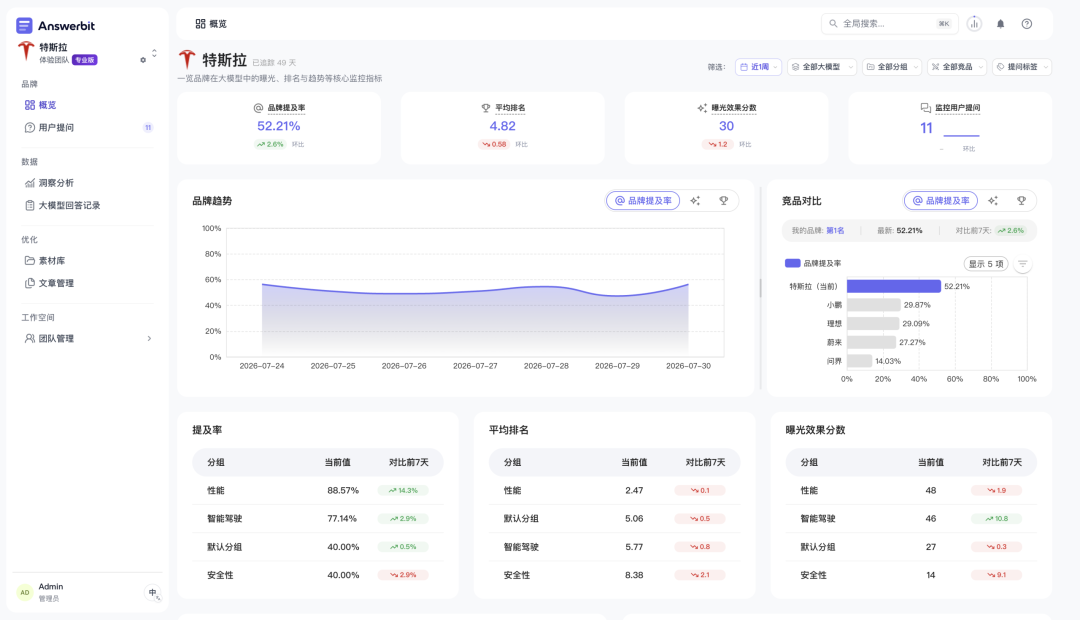The height and width of the screenshot is (620, 1080).
Task: Expand the Tesla workspace switcher arrows
Action: coord(154,52)
